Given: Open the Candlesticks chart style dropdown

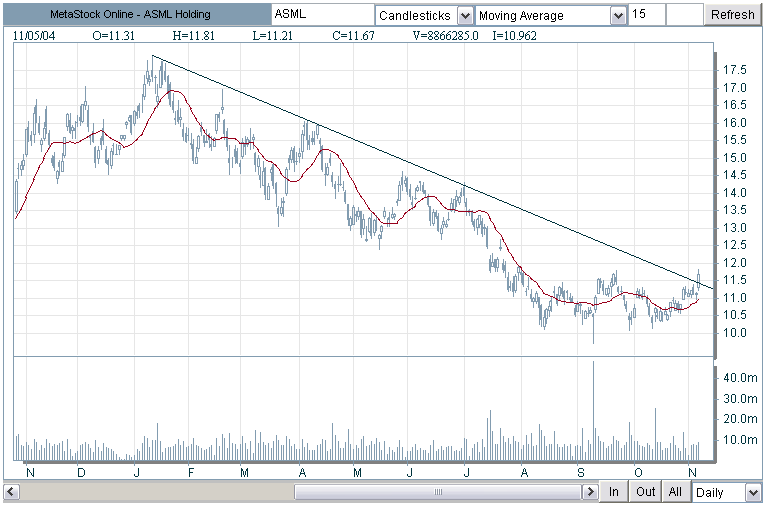Looking at the screenshot, I should 465,16.
